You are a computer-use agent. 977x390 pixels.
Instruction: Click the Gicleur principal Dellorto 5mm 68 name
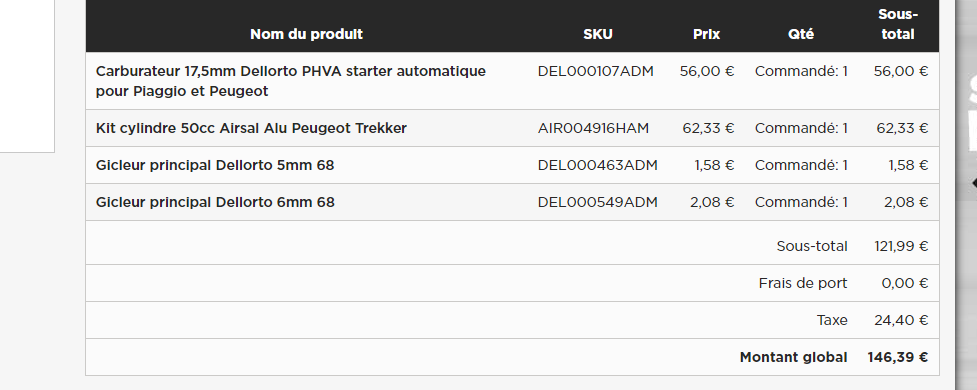pyautogui.click(x=215, y=165)
